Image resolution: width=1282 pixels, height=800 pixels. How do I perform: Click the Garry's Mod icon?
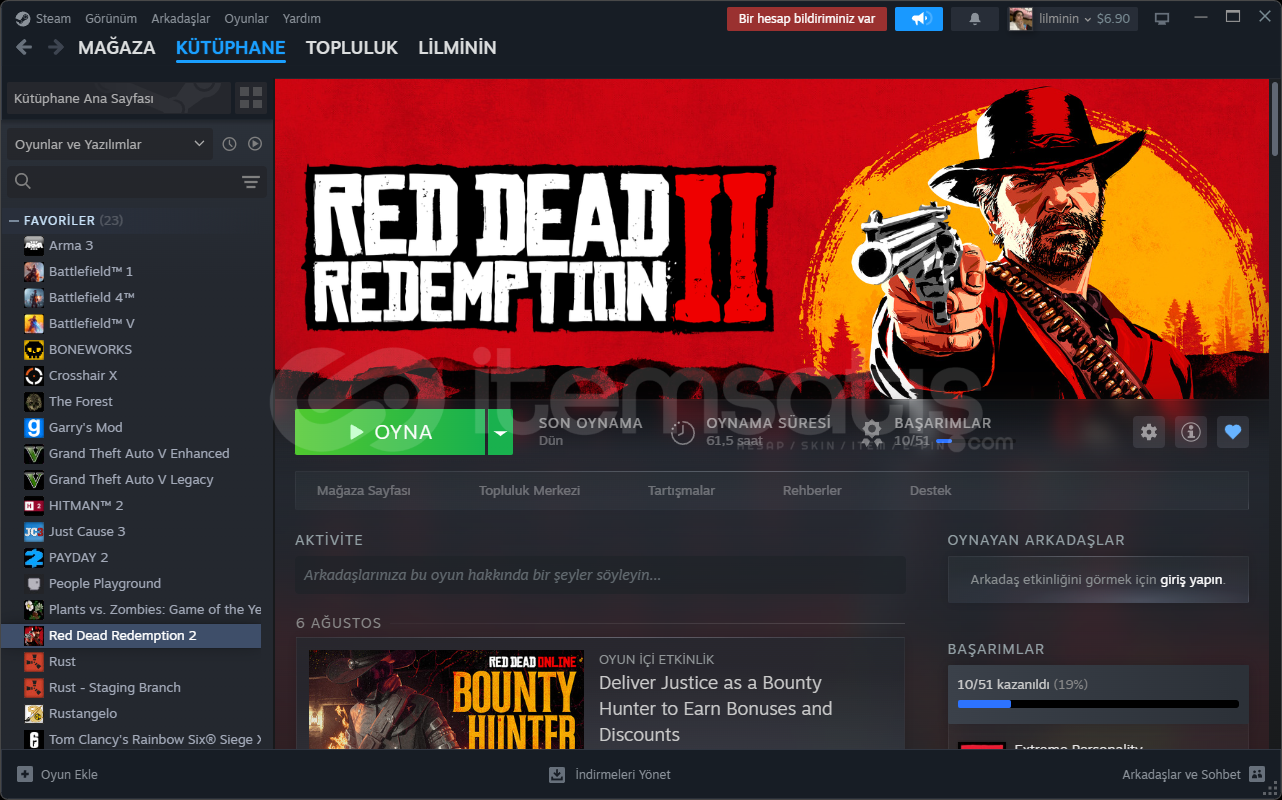34,427
